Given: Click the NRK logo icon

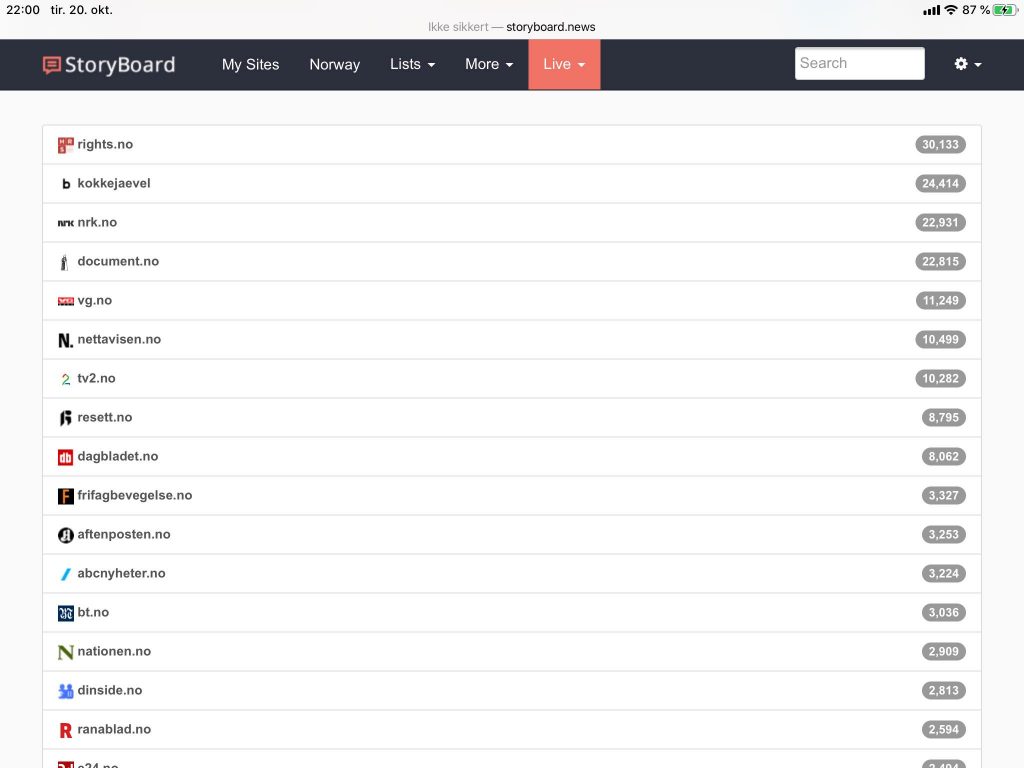Looking at the screenshot, I should point(66,223).
